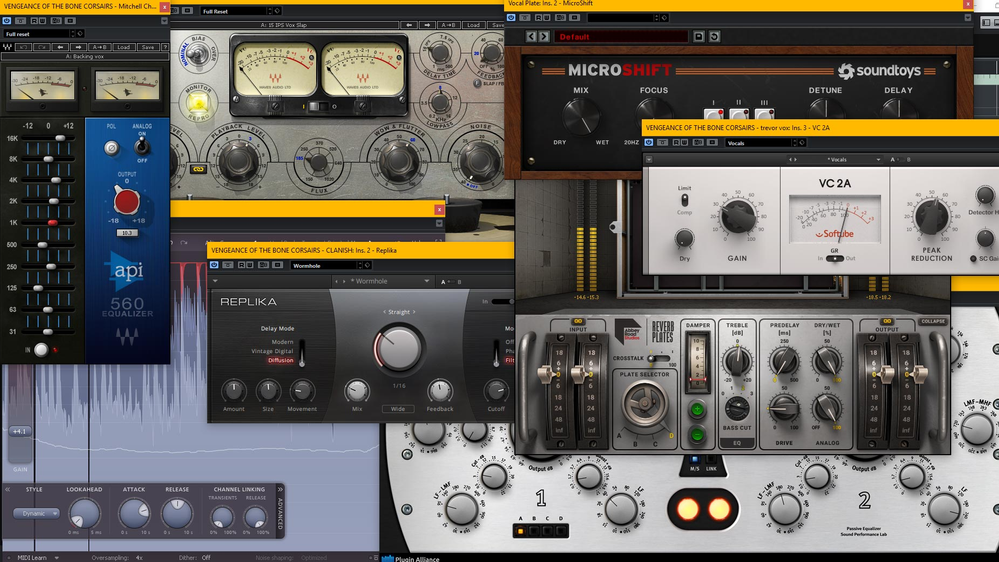Click the Redo arrow in API 560 toolbar
The width and height of the screenshot is (999, 562).
coord(42,47)
